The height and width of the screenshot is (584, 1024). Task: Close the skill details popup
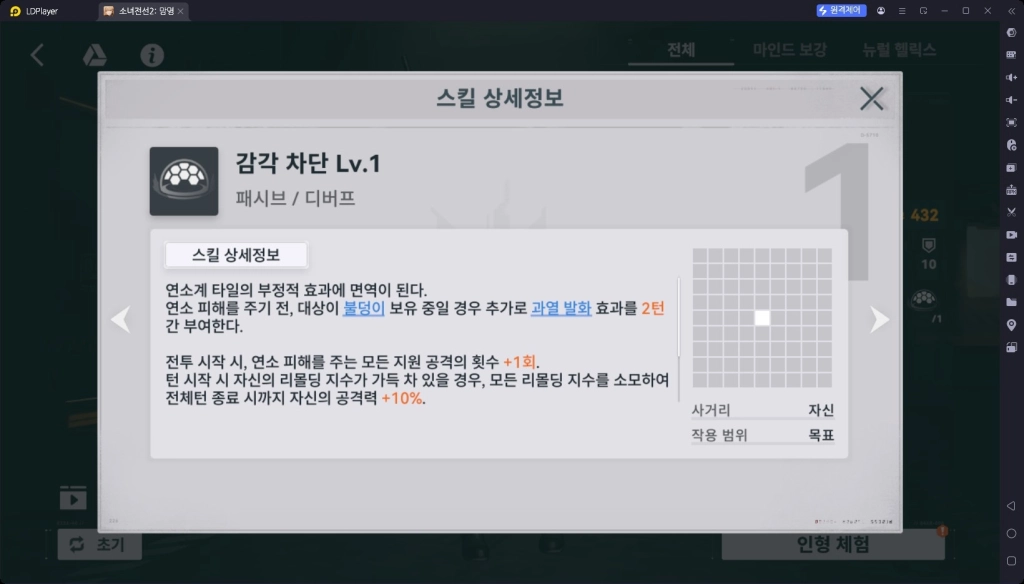click(x=871, y=98)
